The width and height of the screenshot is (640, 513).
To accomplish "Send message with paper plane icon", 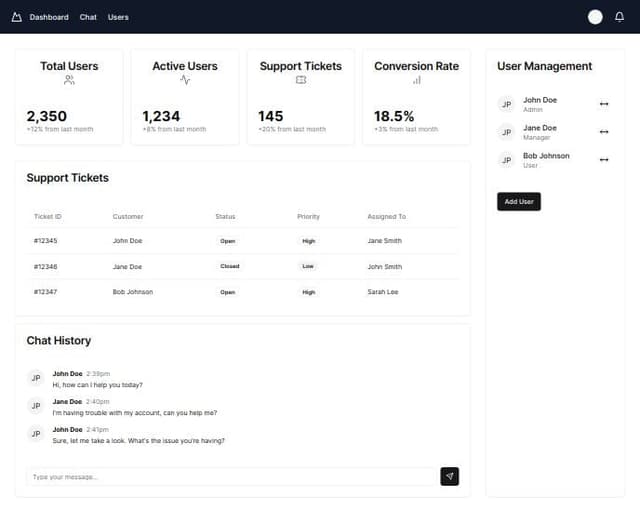I will (x=450, y=476).
